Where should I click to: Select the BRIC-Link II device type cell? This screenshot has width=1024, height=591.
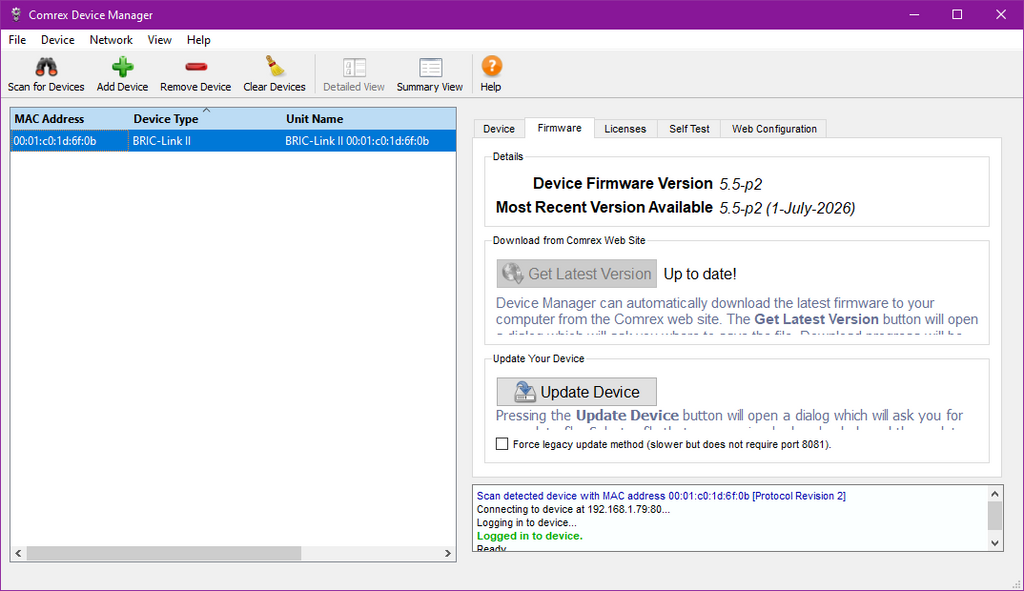click(206, 141)
